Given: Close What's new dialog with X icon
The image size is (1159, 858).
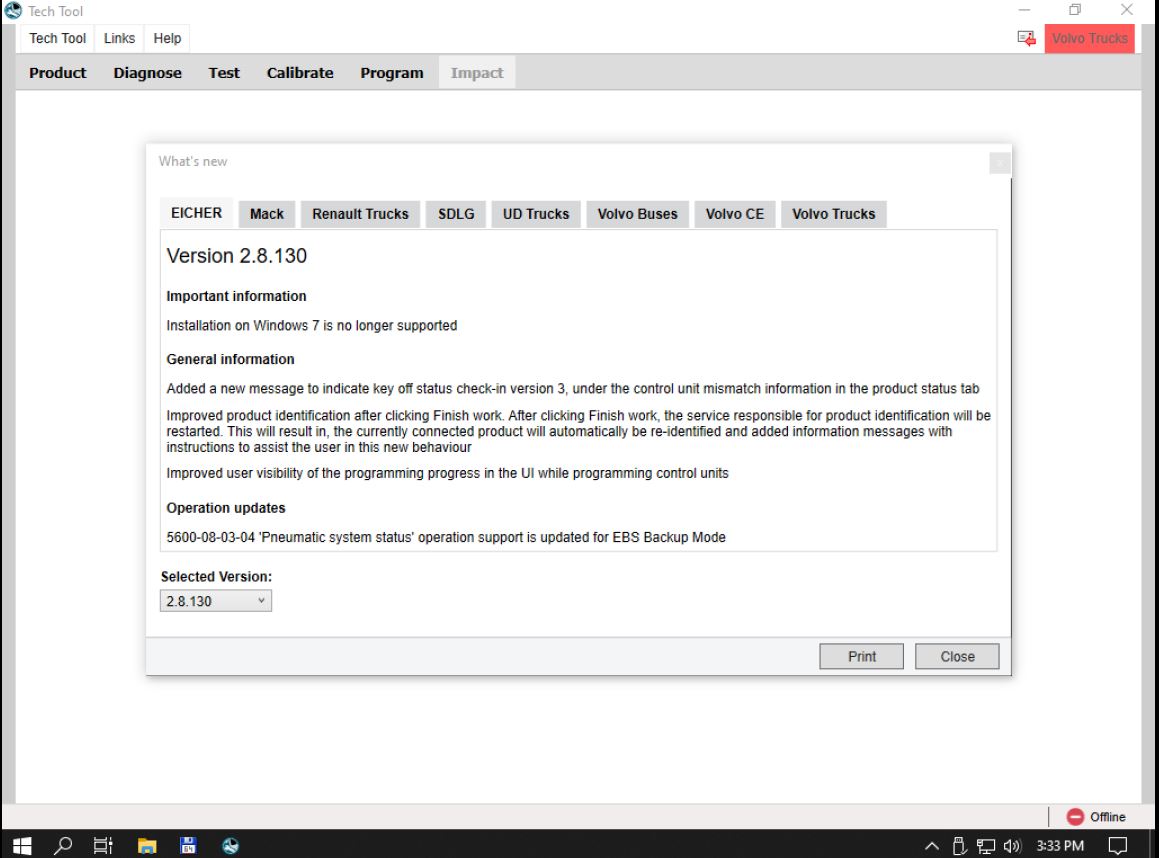Looking at the screenshot, I should point(999,163).
